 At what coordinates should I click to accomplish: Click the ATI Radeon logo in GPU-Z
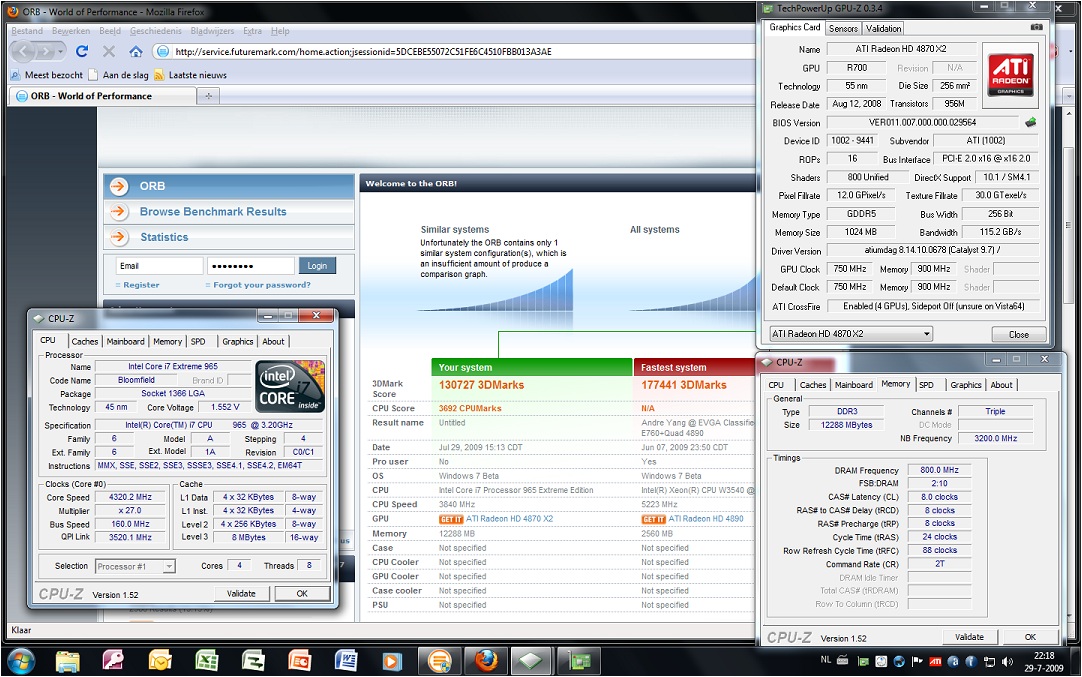(x=1011, y=73)
